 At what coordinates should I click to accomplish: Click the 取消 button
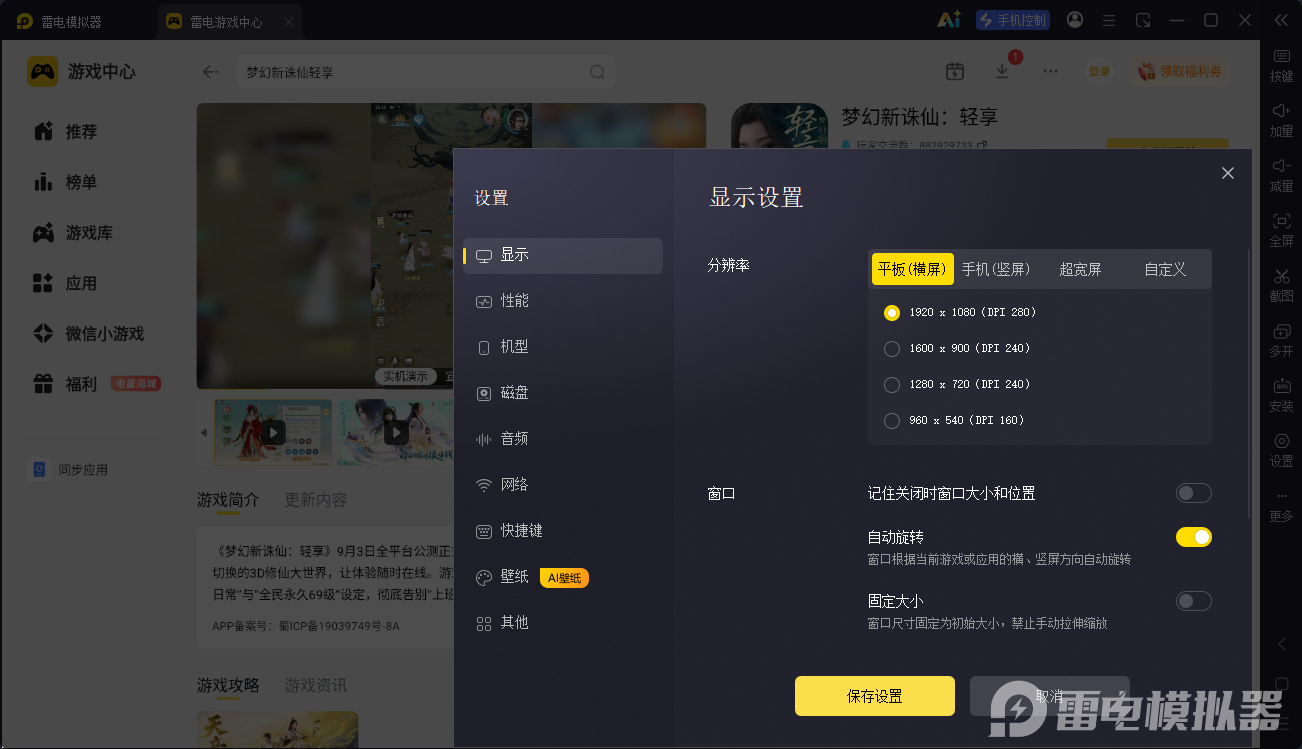coord(1050,696)
